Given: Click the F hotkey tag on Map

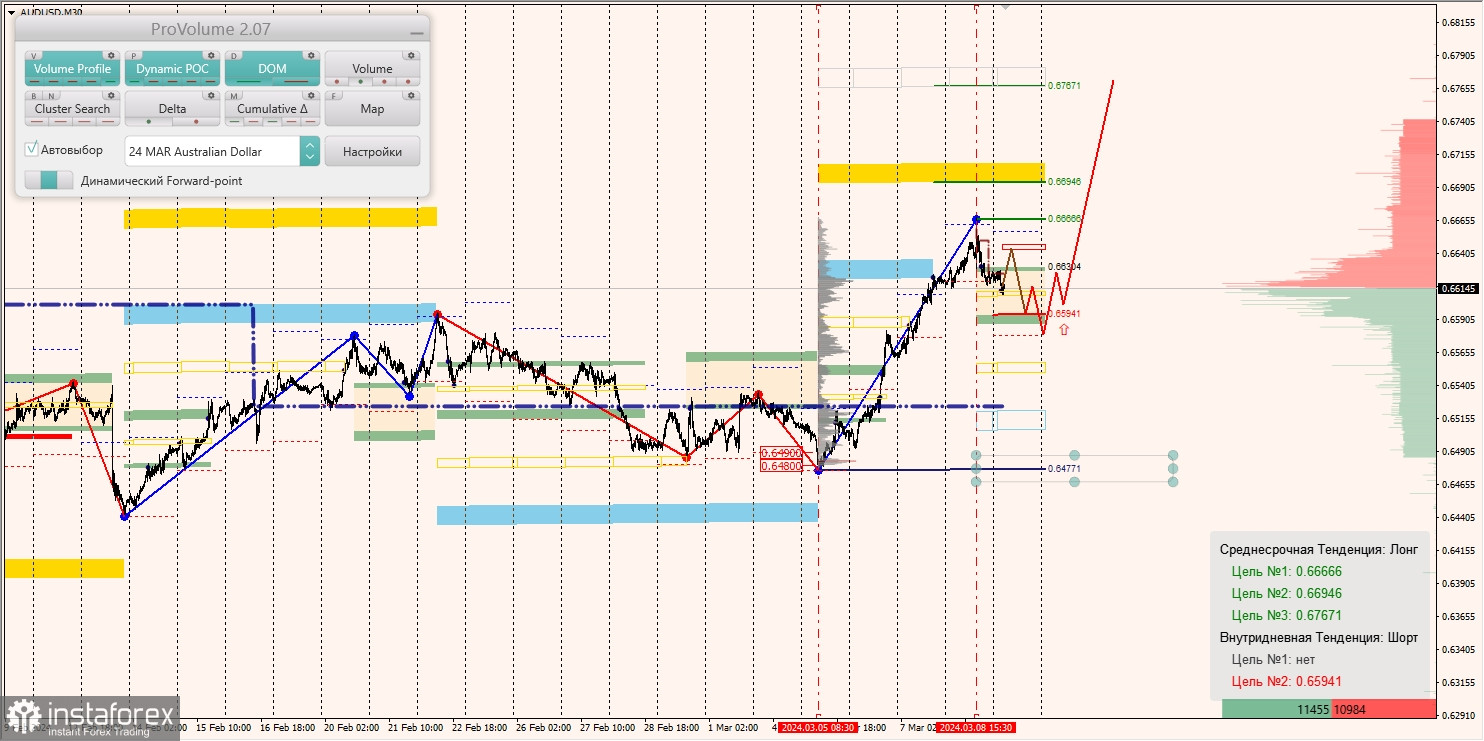Looking at the screenshot, I should [x=333, y=96].
